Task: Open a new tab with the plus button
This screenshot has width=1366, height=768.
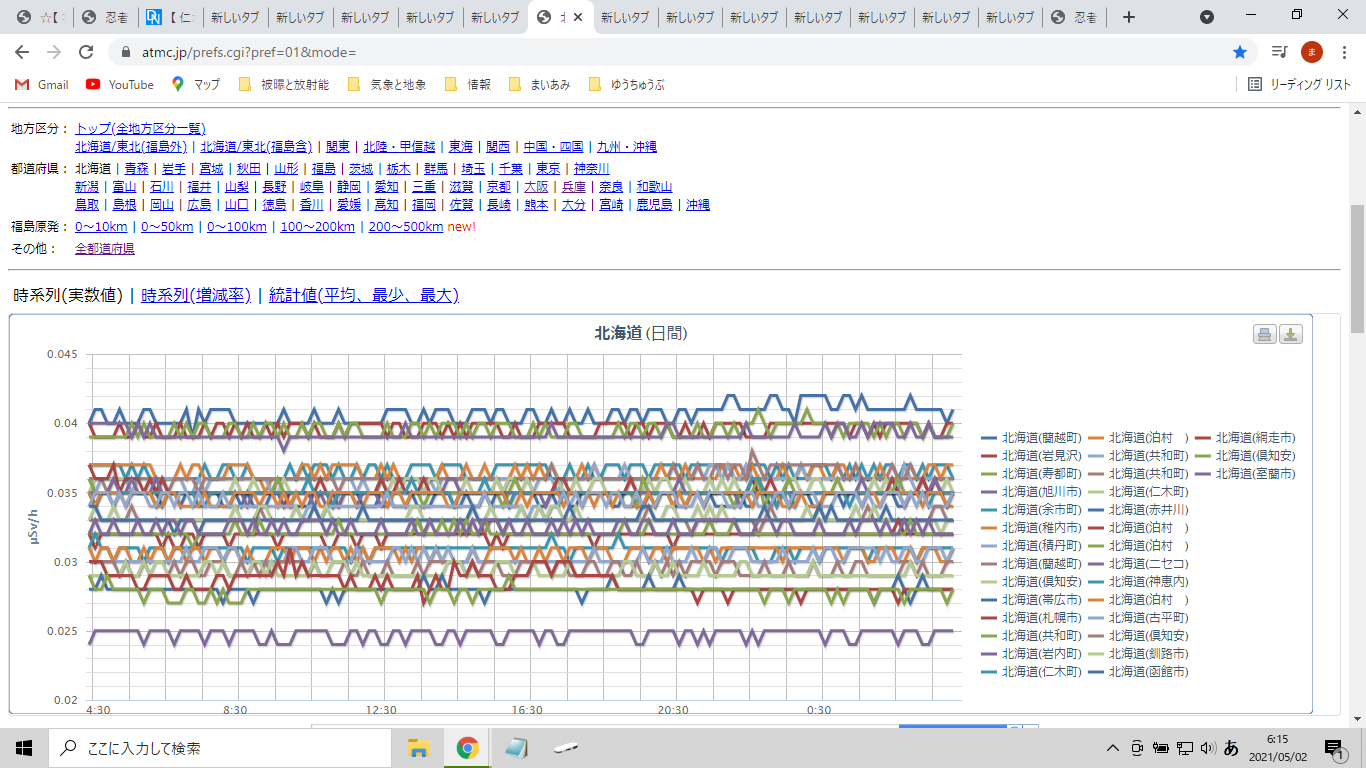Action: pos(1129,17)
